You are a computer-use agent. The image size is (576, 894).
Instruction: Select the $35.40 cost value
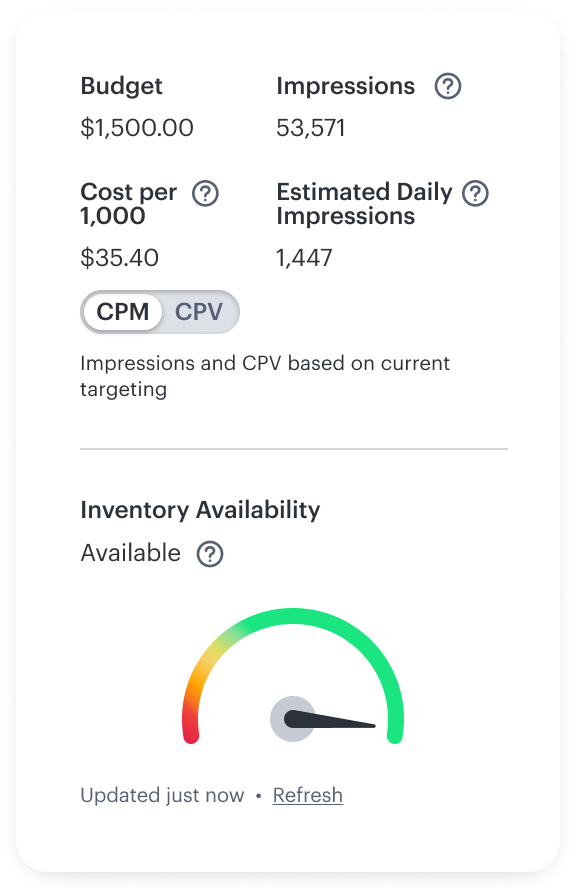pyautogui.click(x=120, y=258)
